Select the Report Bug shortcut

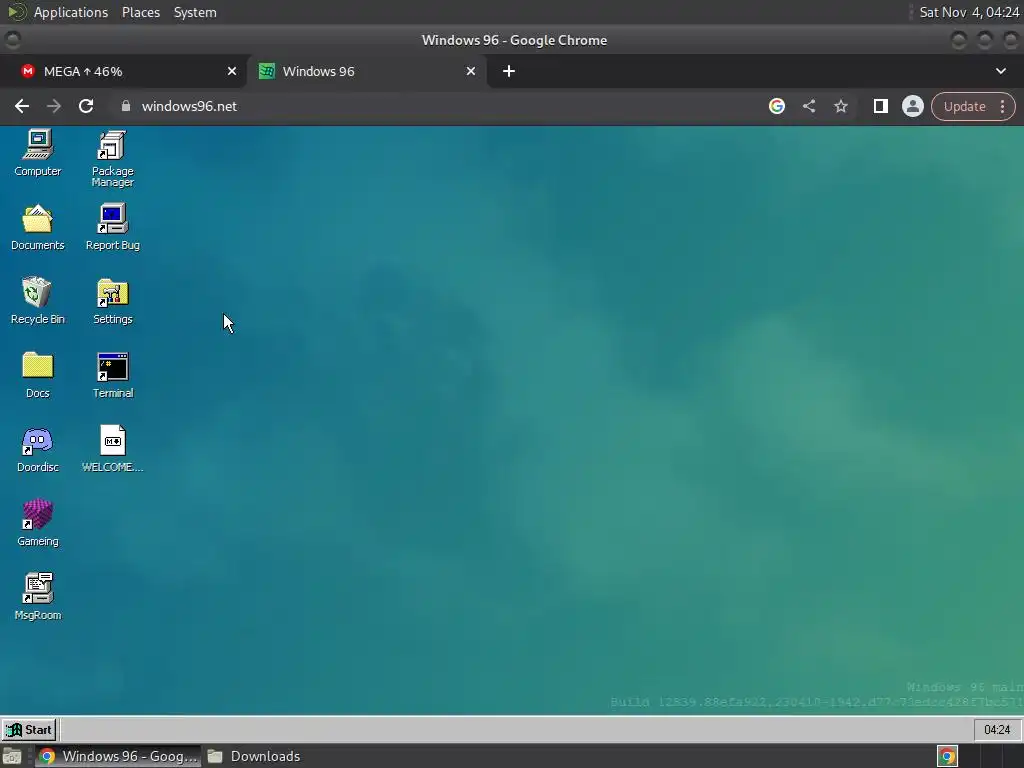[112, 227]
